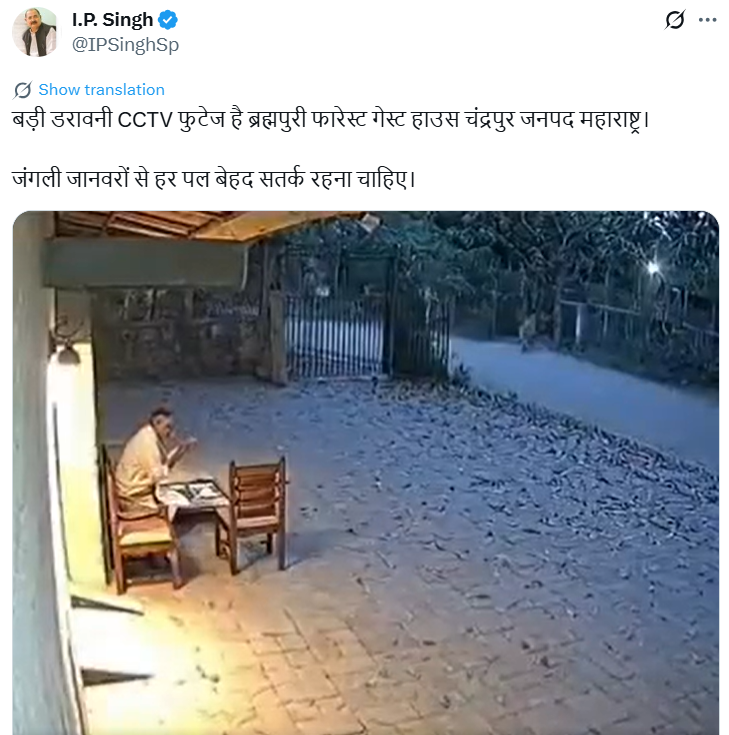
Task: Click the bright street light in video
Action: pyautogui.click(x=653, y=267)
